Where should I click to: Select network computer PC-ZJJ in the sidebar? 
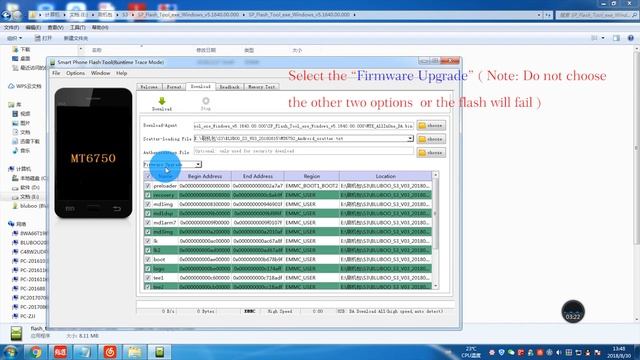[24, 316]
